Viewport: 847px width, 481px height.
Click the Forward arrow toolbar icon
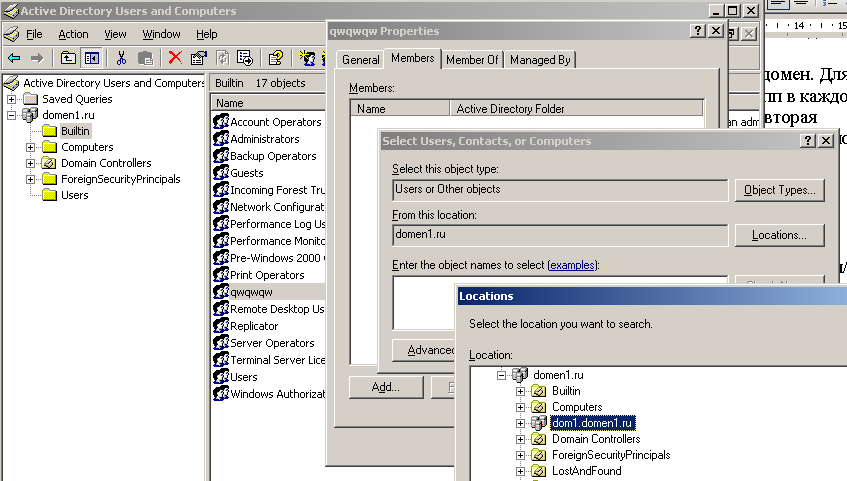click(37, 58)
